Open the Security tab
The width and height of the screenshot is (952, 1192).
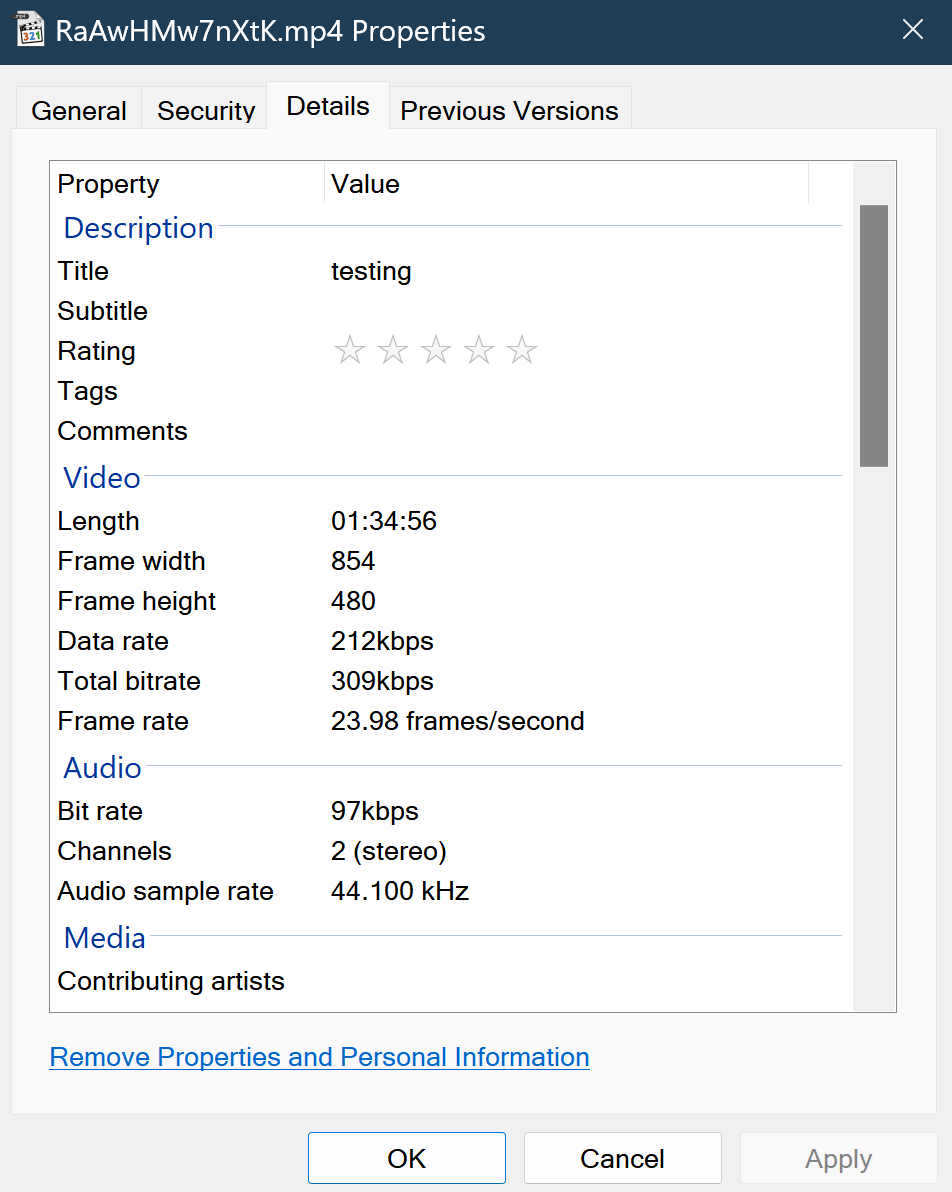(206, 110)
